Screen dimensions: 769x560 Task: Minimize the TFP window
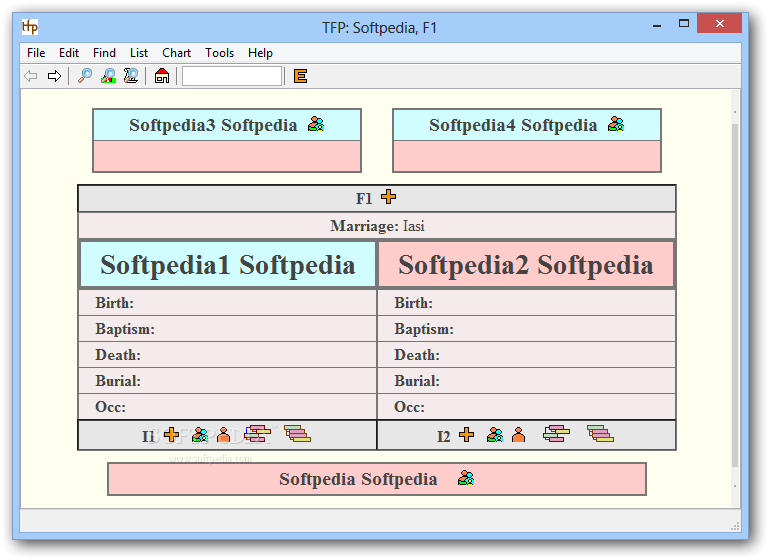tap(657, 25)
